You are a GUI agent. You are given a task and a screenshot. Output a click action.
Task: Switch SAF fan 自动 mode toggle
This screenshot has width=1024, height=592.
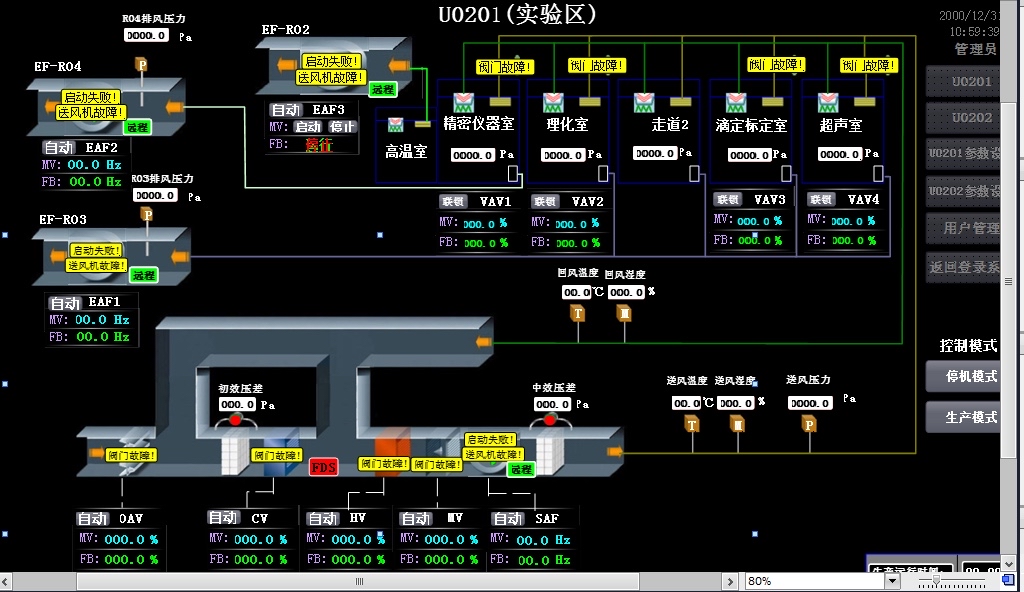pyautogui.click(x=508, y=519)
